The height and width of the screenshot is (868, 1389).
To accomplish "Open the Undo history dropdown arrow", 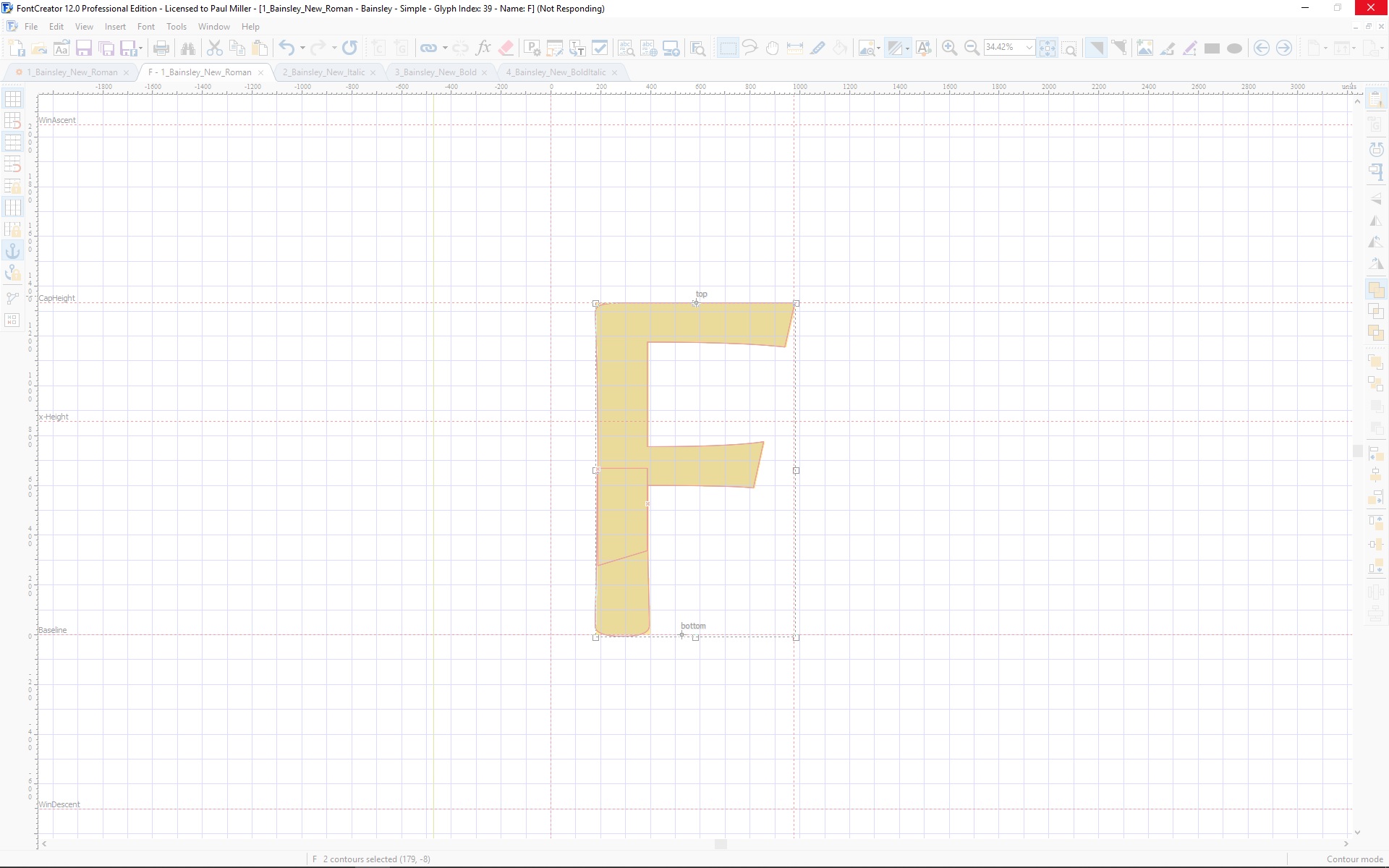I will pyautogui.click(x=302, y=48).
